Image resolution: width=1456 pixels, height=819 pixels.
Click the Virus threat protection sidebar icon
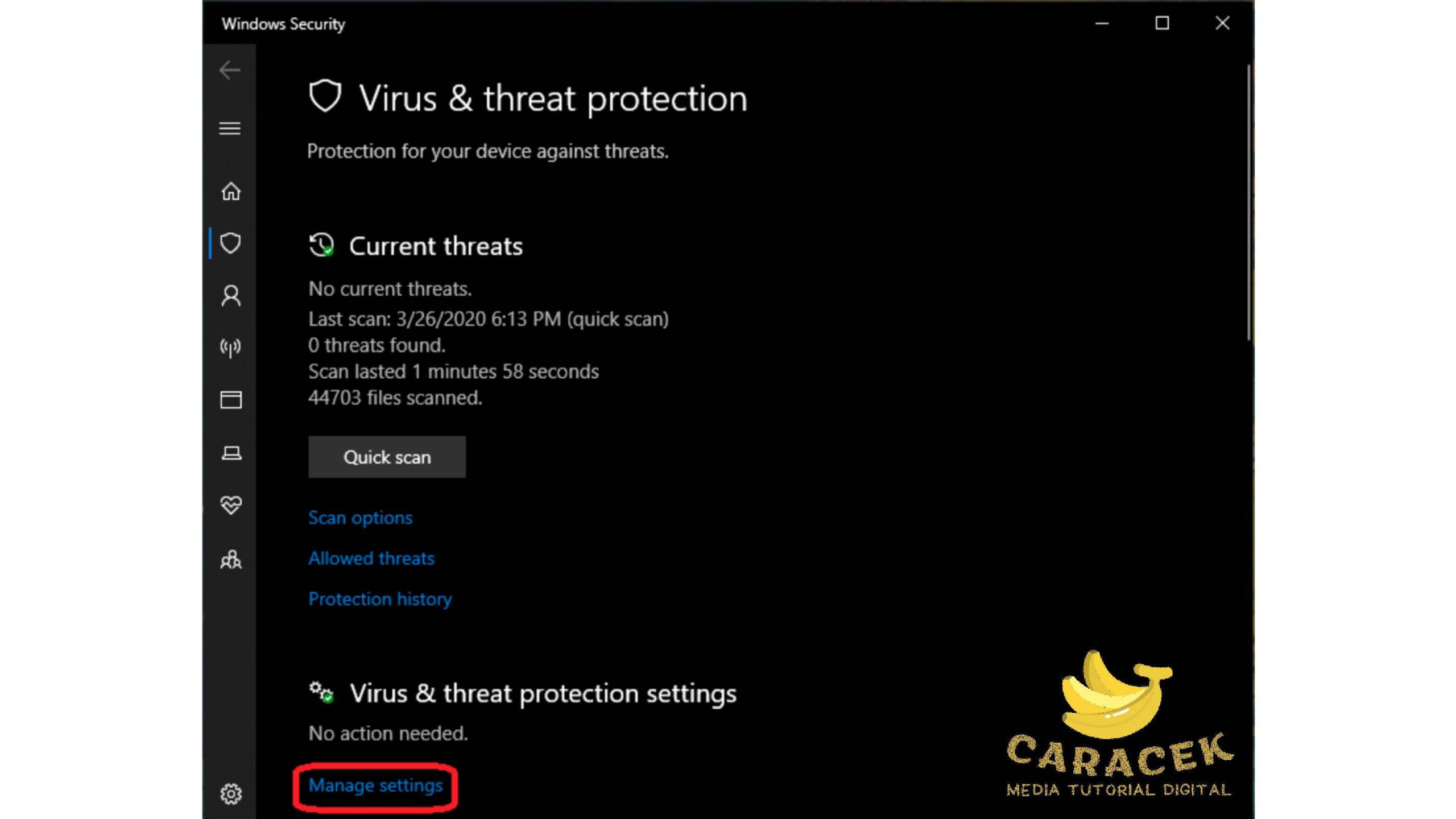pos(230,243)
